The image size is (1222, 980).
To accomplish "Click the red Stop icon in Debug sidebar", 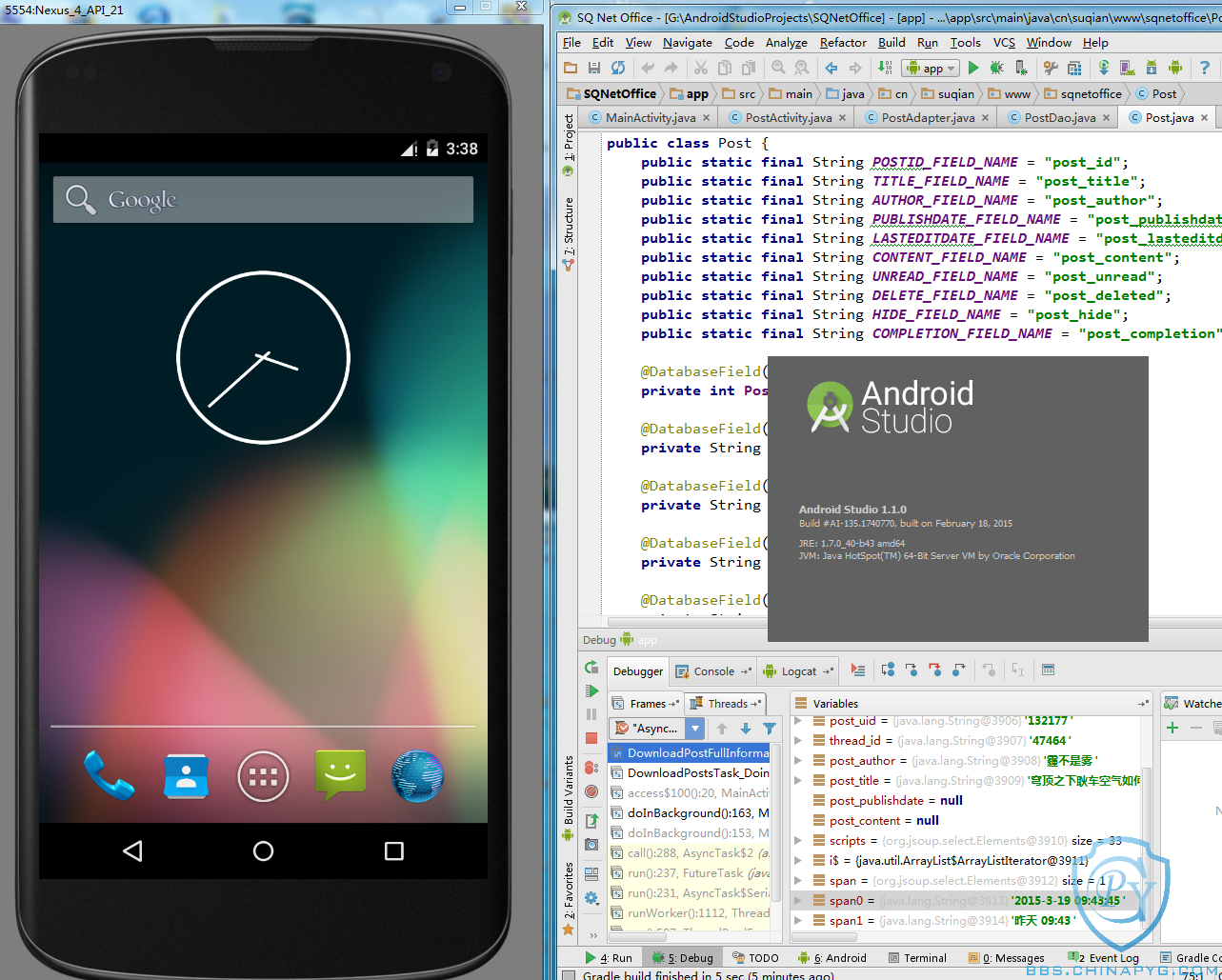I will pos(591,738).
